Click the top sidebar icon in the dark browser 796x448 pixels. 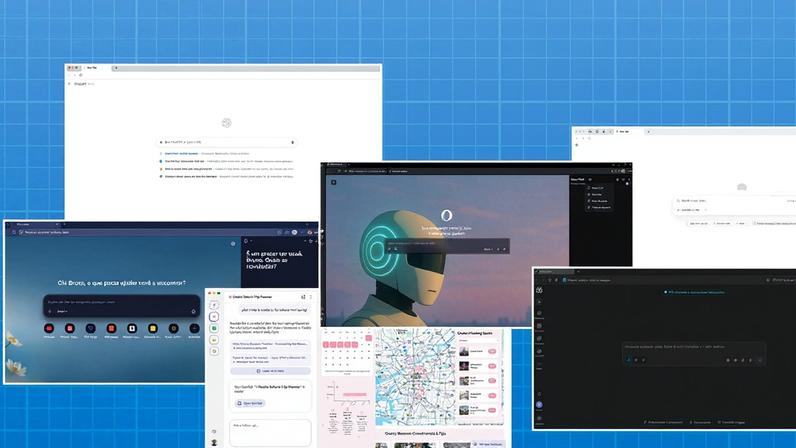coord(539,290)
